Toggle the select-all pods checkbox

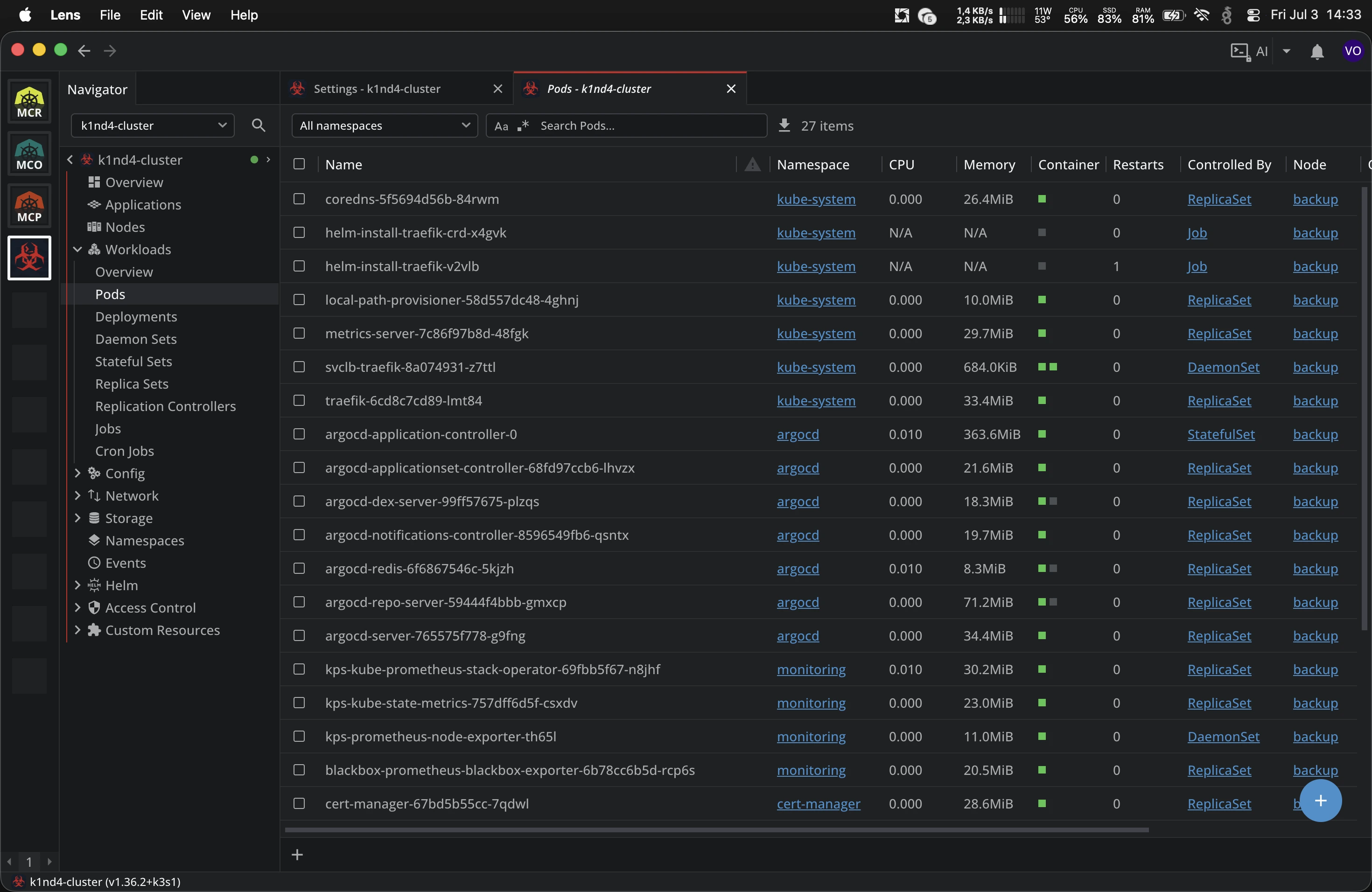(299, 164)
